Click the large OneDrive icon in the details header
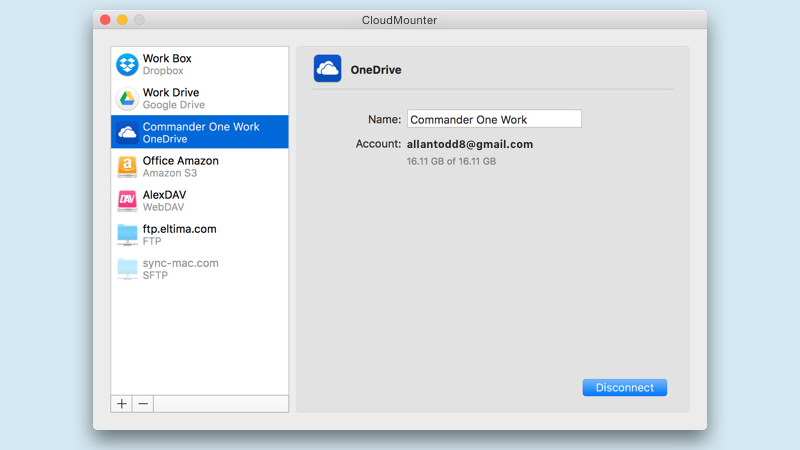The image size is (800, 450). click(x=328, y=68)
